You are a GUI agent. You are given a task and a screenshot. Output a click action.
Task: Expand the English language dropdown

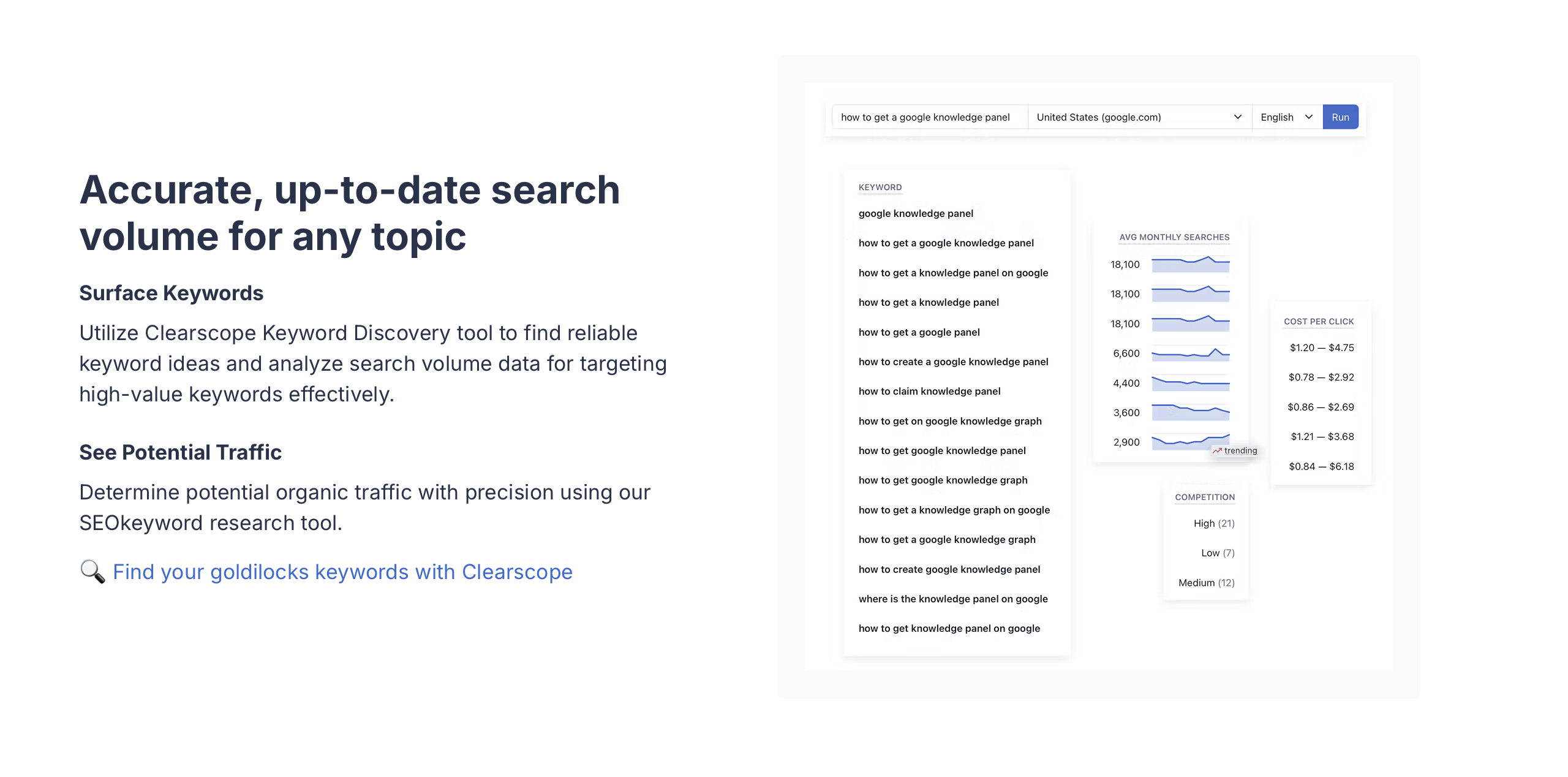1287,117
